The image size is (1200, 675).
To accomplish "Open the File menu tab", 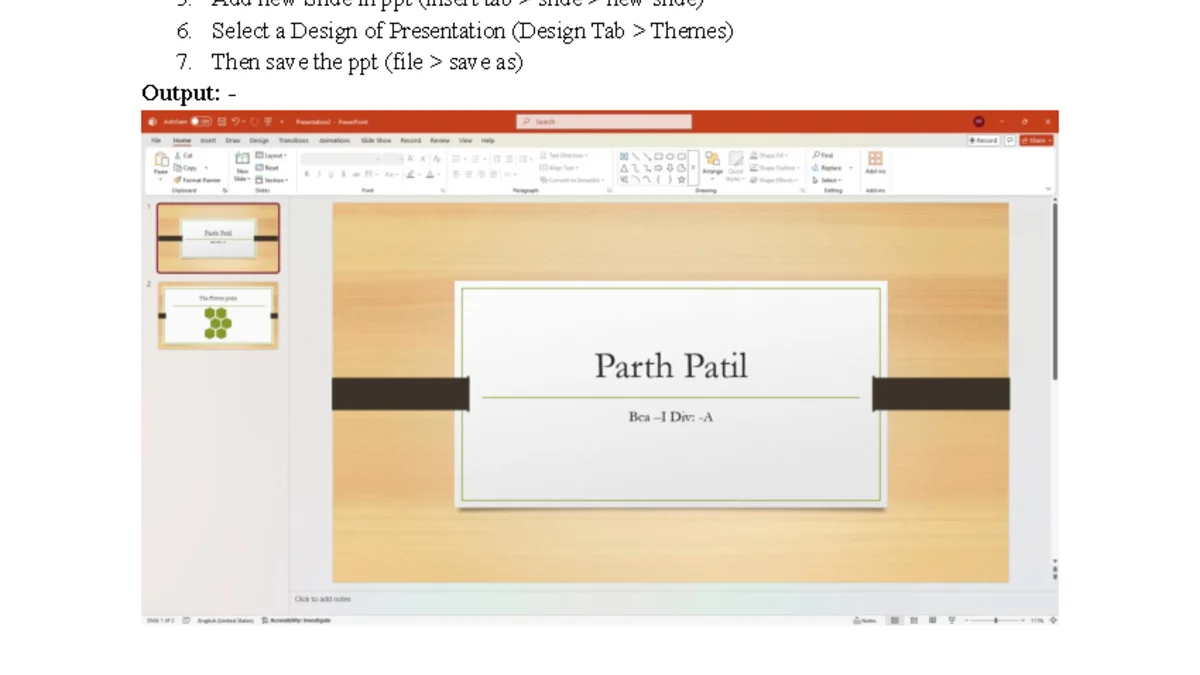I will click(x=157, y=141).
